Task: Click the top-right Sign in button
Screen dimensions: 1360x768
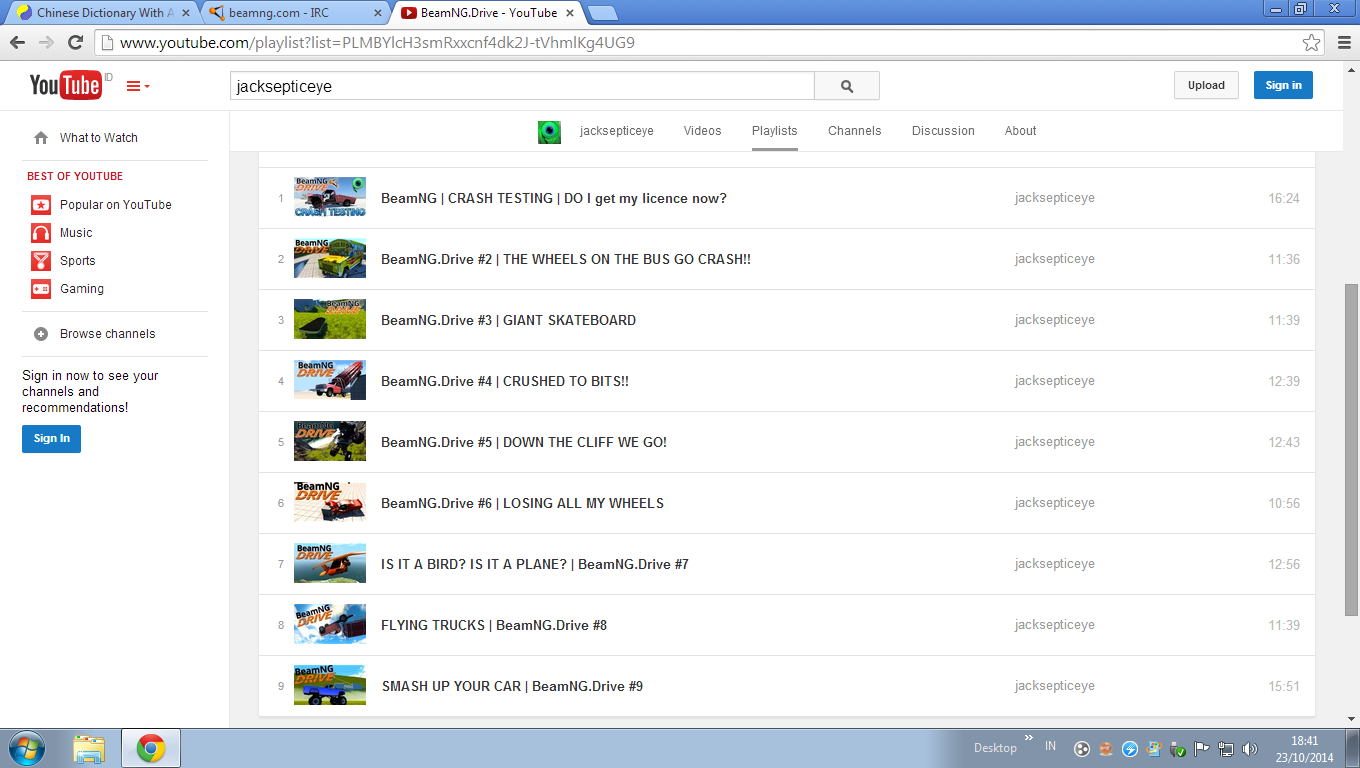Action: pyautogui.click(x=1283, y=85)
